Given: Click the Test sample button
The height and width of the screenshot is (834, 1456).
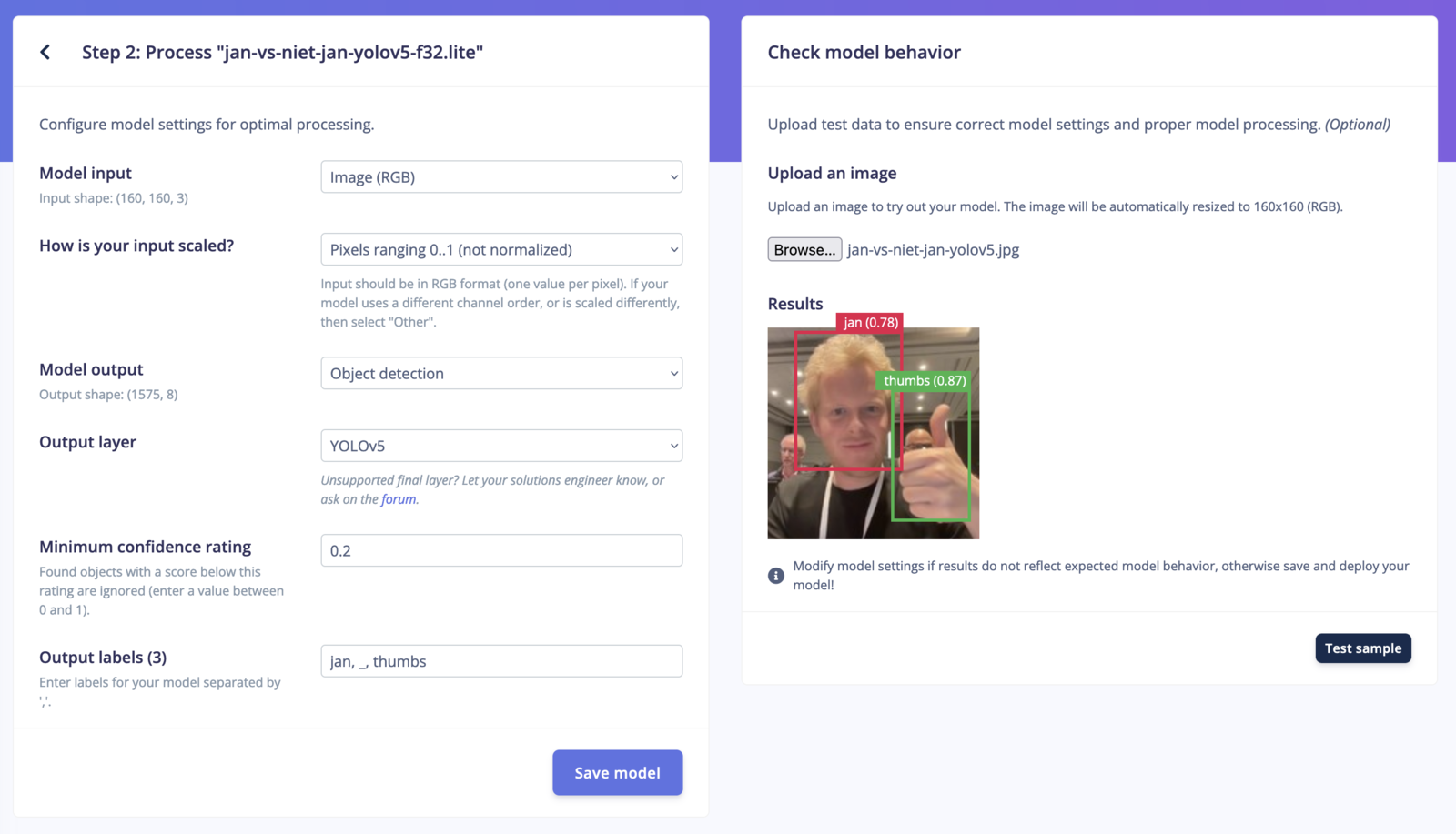Looking at the screenshot, I should (x=1363, y=648).
